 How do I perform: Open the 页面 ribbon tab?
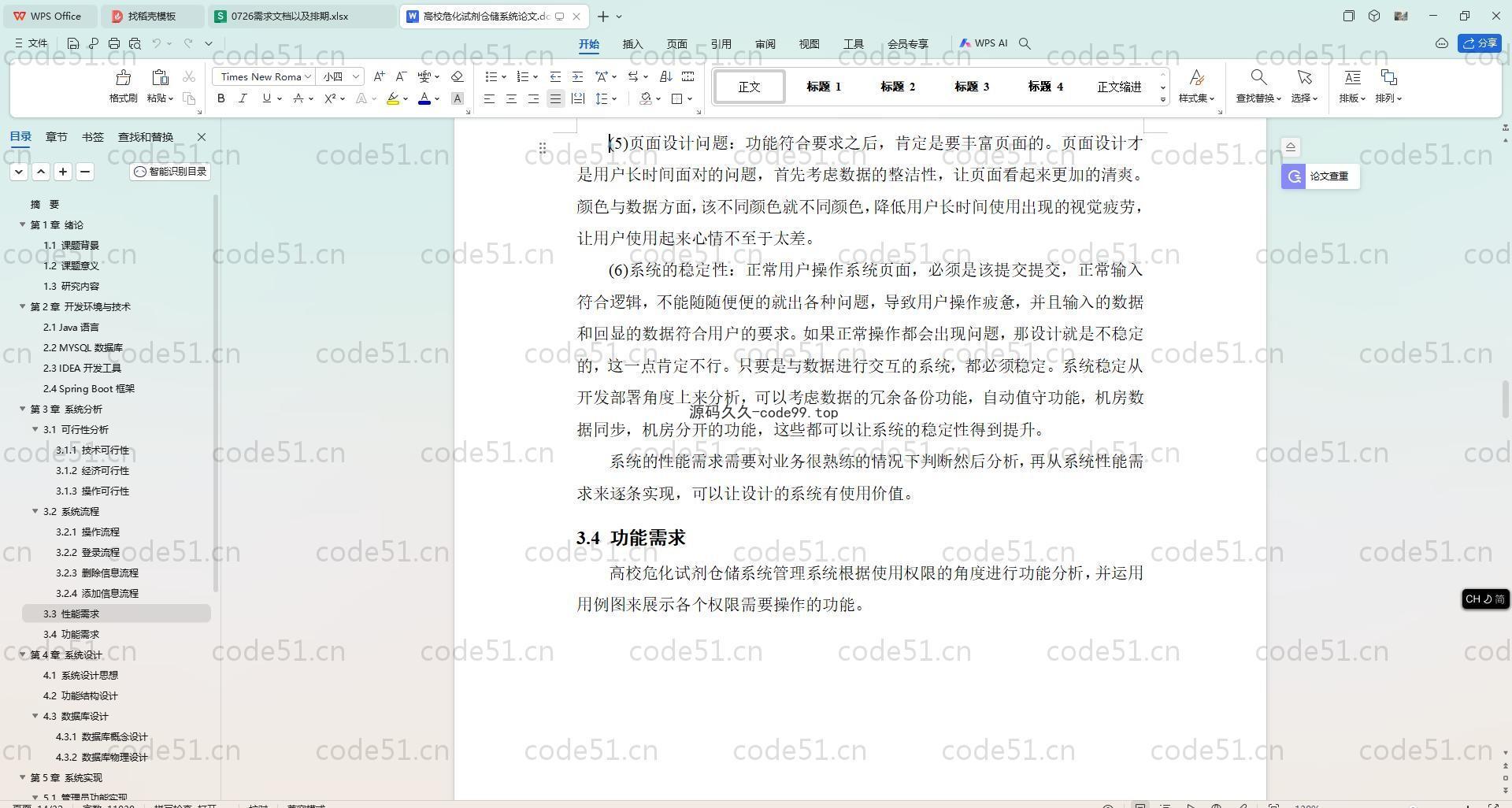pos(676,44)
